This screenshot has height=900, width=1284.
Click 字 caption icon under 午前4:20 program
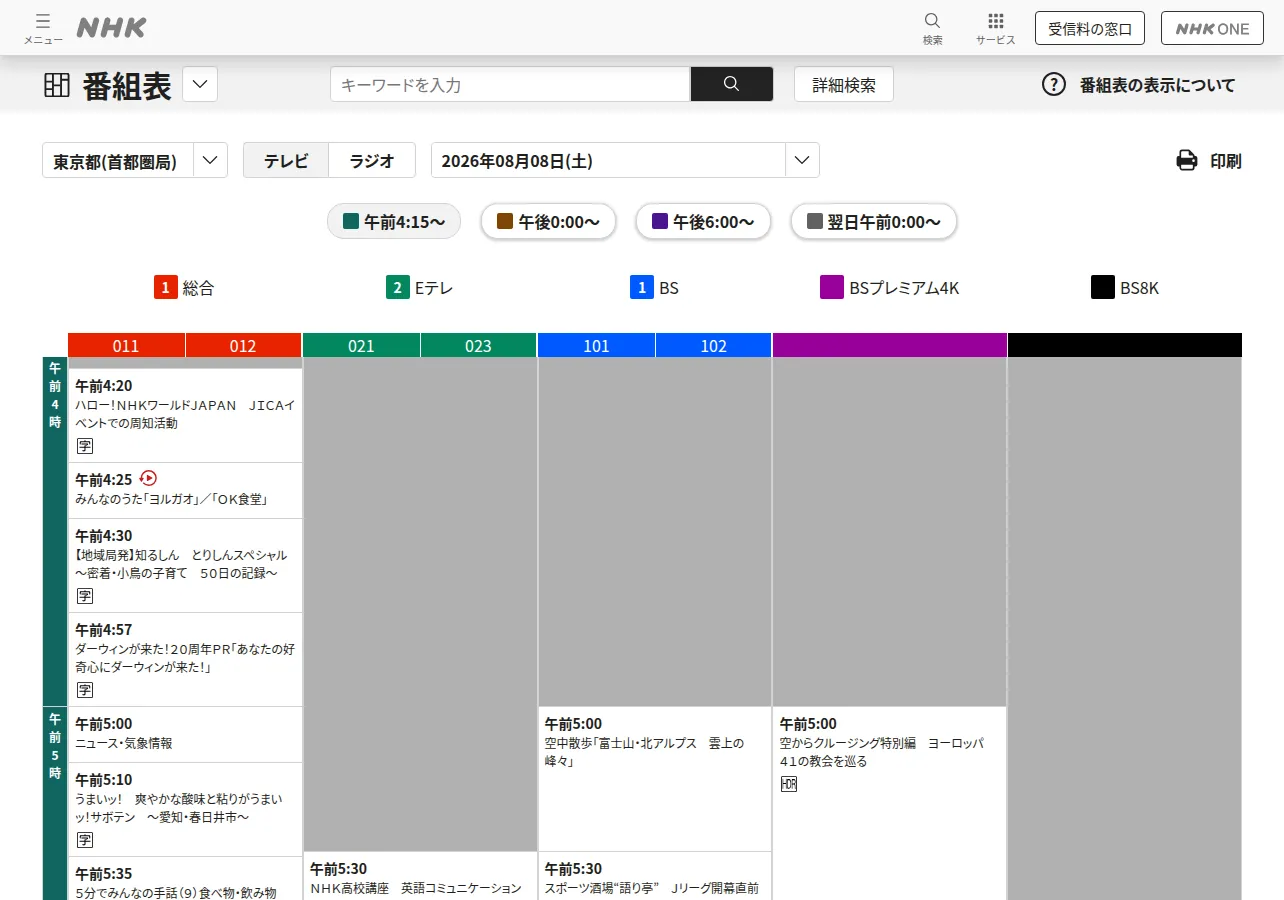pyautogui.click(x=85, y=446)
